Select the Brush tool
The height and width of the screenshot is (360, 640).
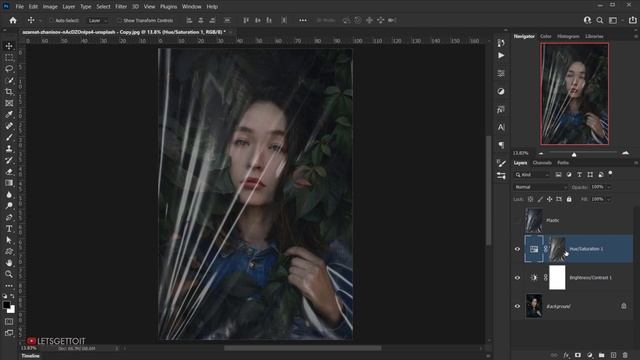[9, 138]
